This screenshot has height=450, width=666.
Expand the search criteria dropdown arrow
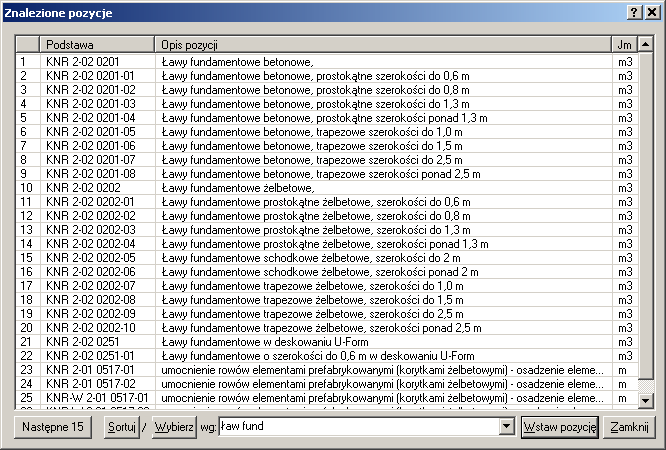(x=506, y=427)
